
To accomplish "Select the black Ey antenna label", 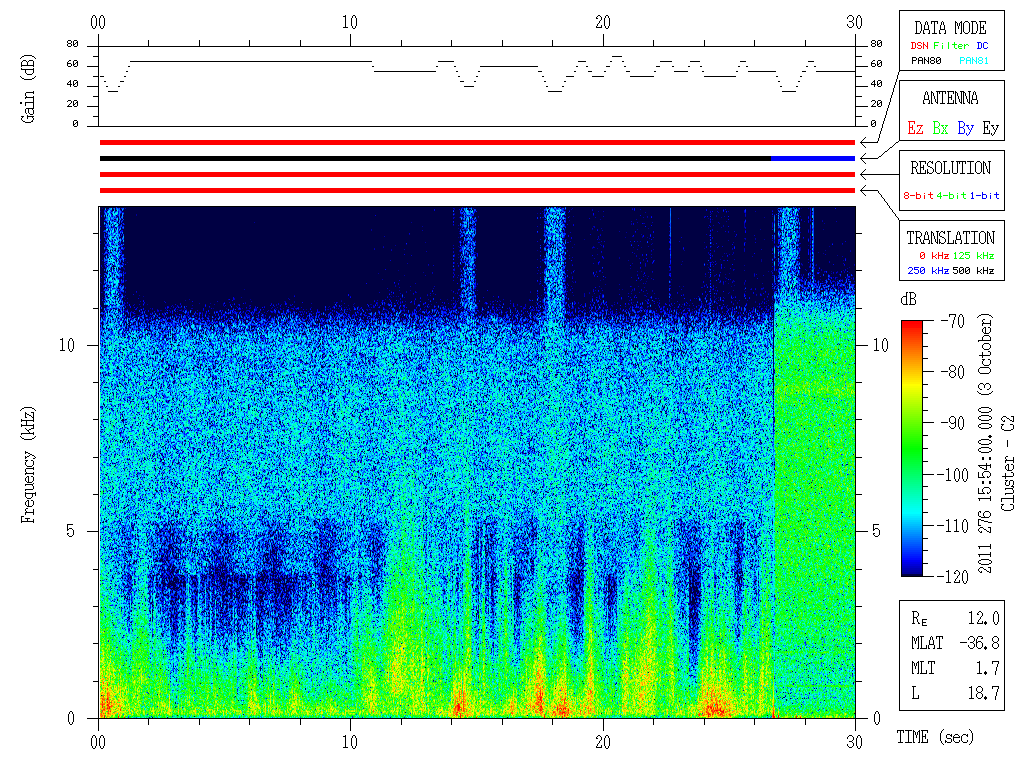I will click(x=990, y=128).
